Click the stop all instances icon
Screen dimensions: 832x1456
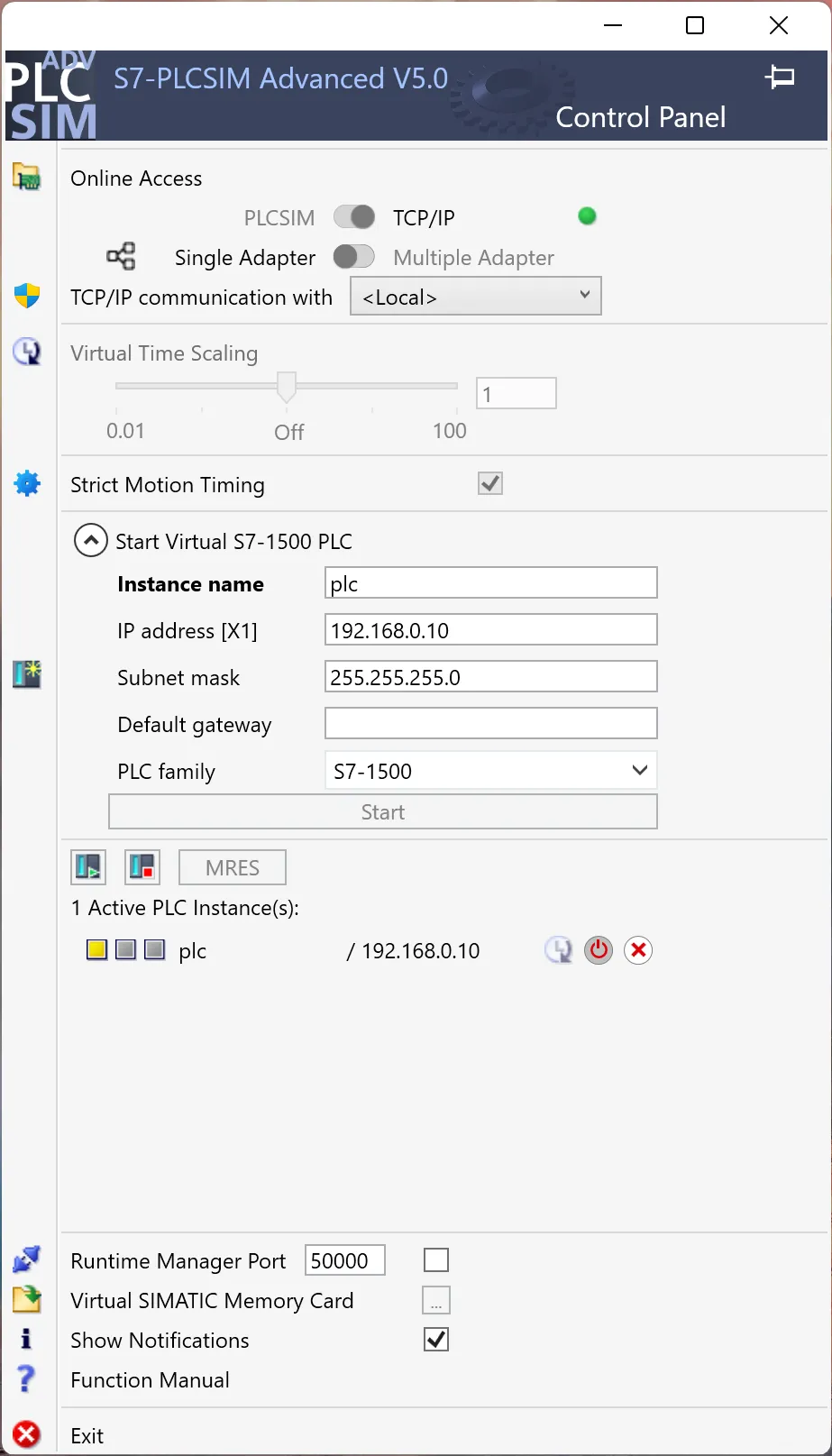coord(142,867)
